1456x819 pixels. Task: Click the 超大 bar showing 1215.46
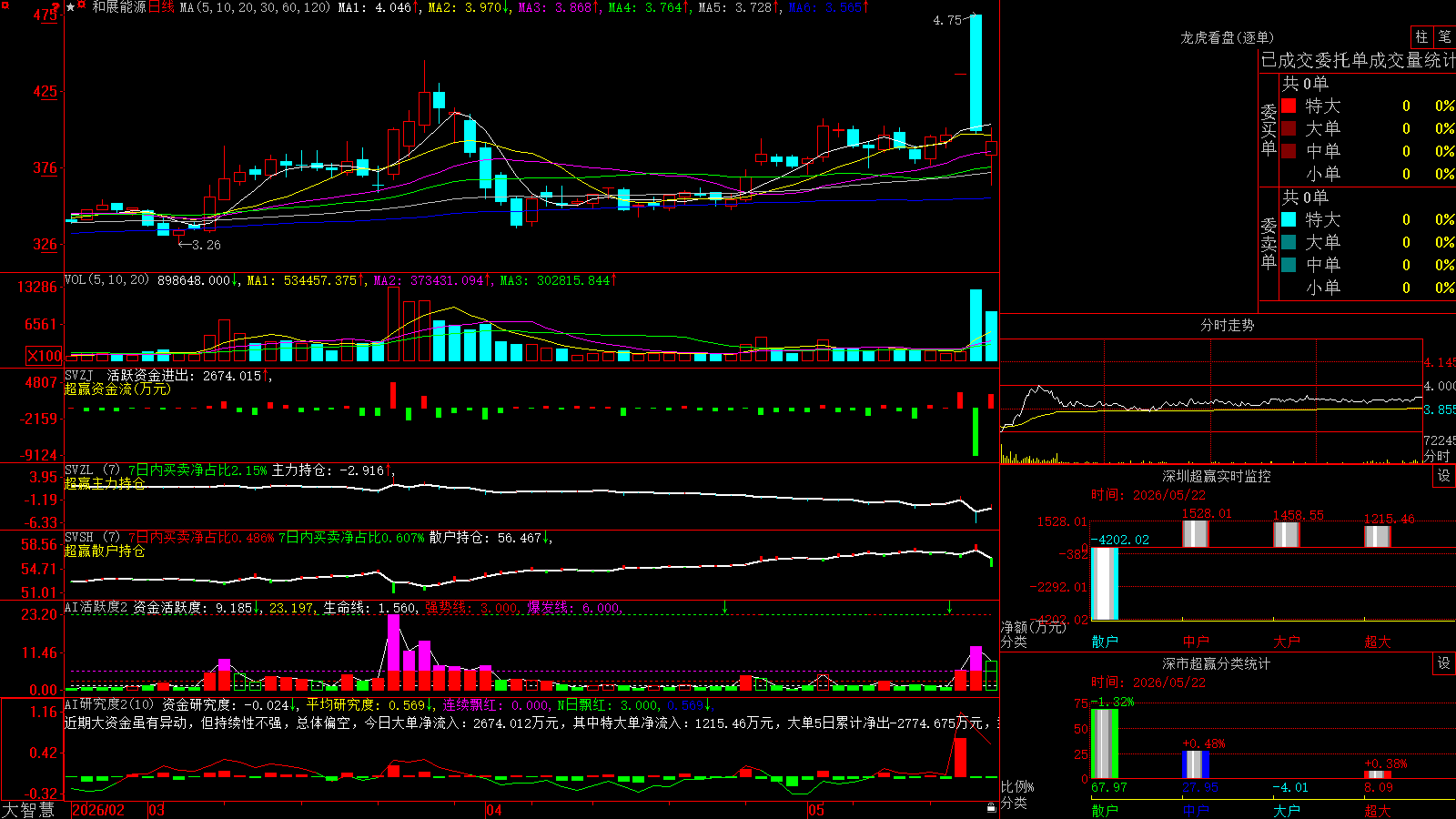(x=1377, y=537)
